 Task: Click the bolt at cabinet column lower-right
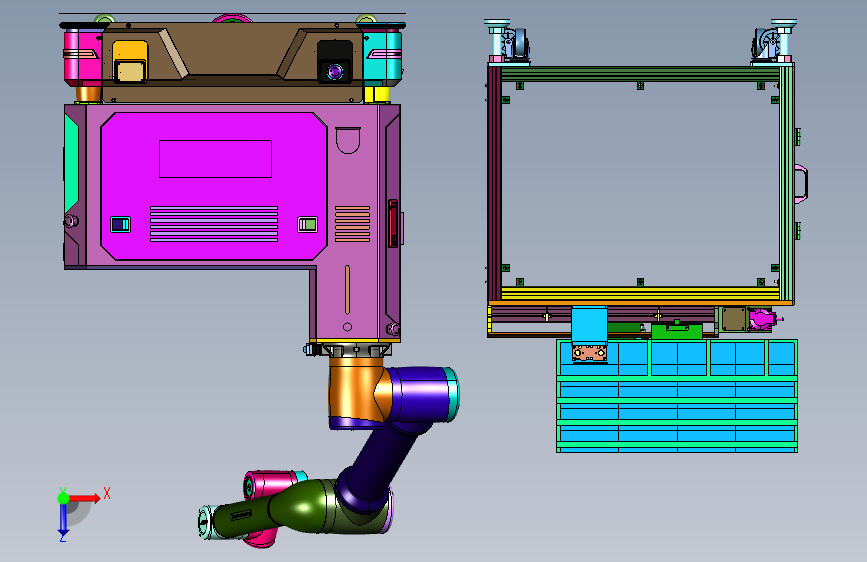[393, 329]
